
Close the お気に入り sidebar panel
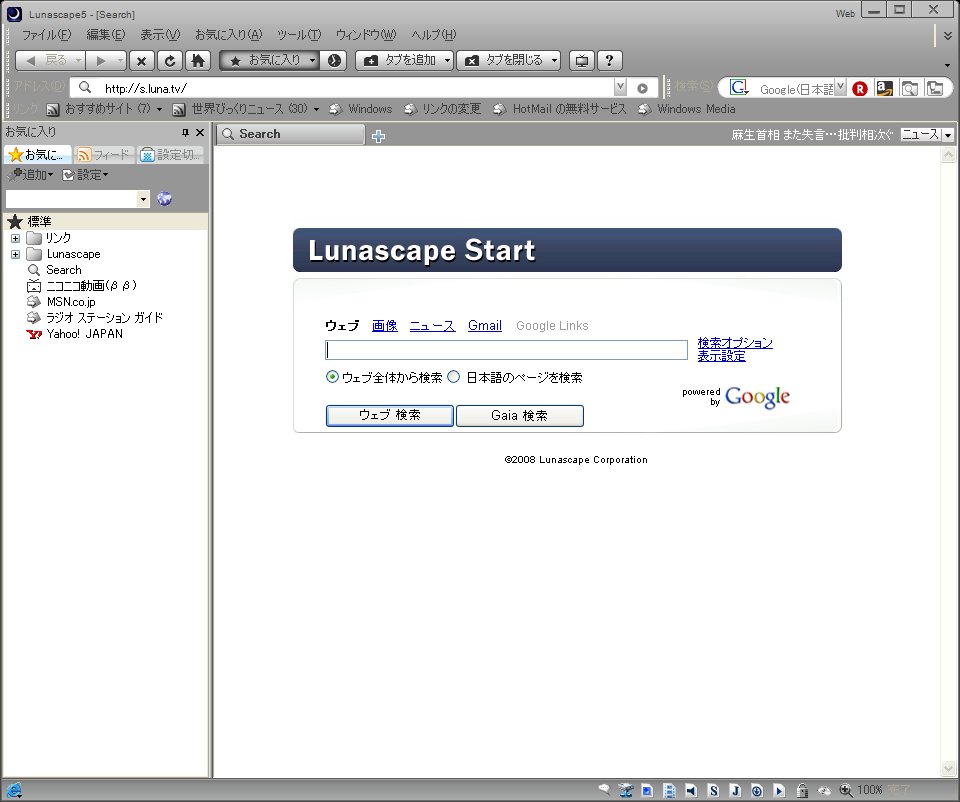point(200,132)
